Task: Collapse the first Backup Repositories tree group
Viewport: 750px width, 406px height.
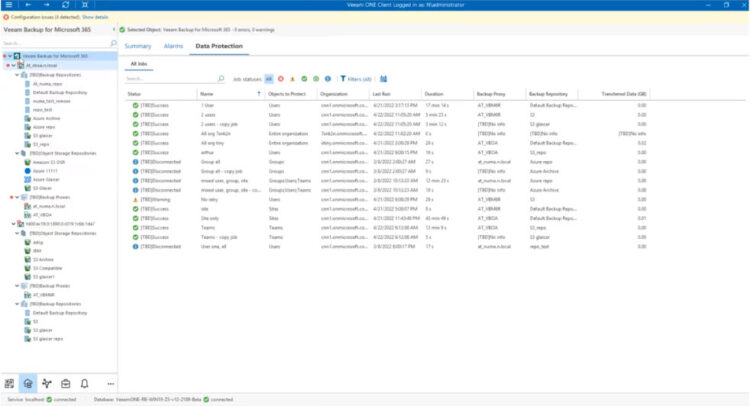Action: (x=17, y=75)
